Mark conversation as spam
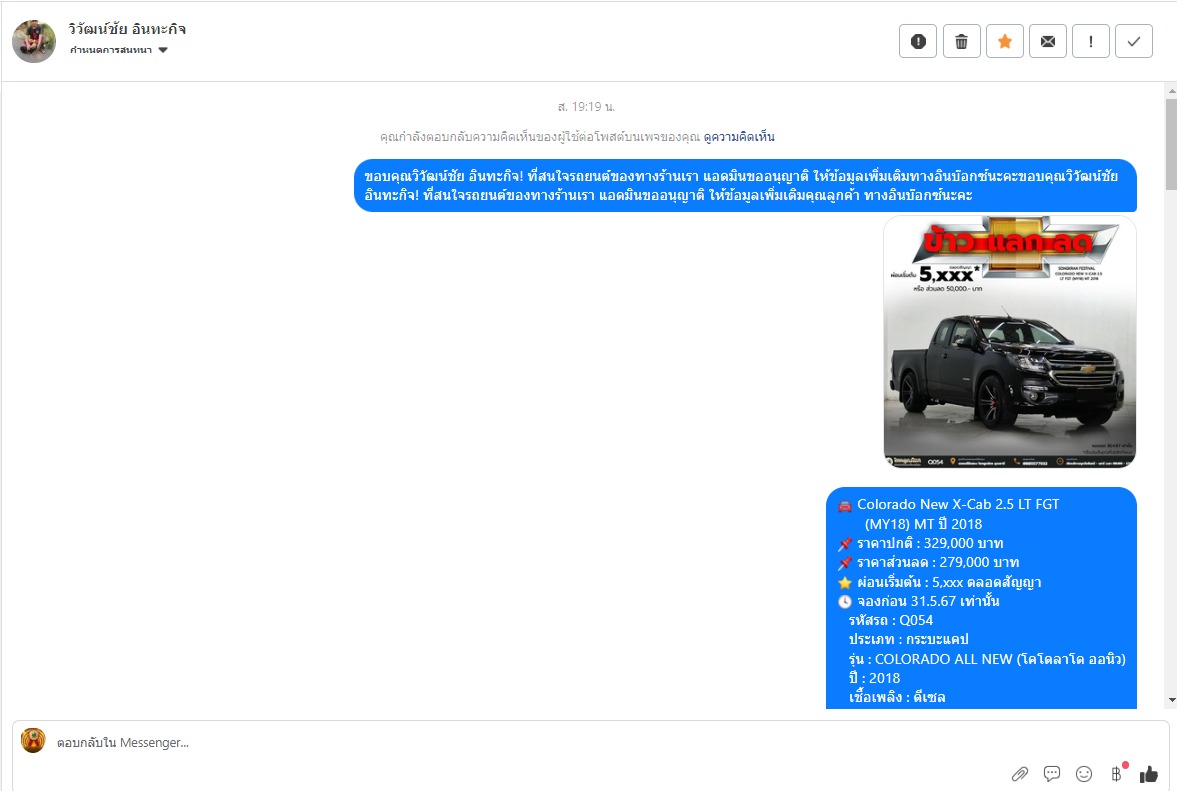The height and width of the screenshot is (791, 1177). 918,41
